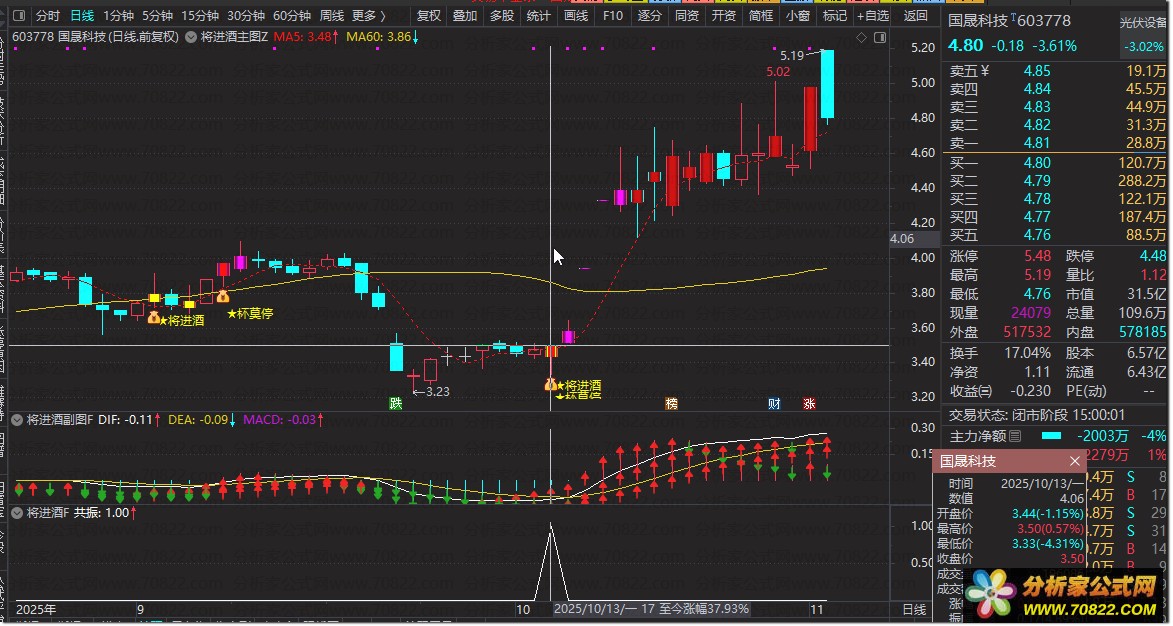The image size is (1173, 626).
Task: Open 小窗 mini window
Action: [x=797, y=15]
